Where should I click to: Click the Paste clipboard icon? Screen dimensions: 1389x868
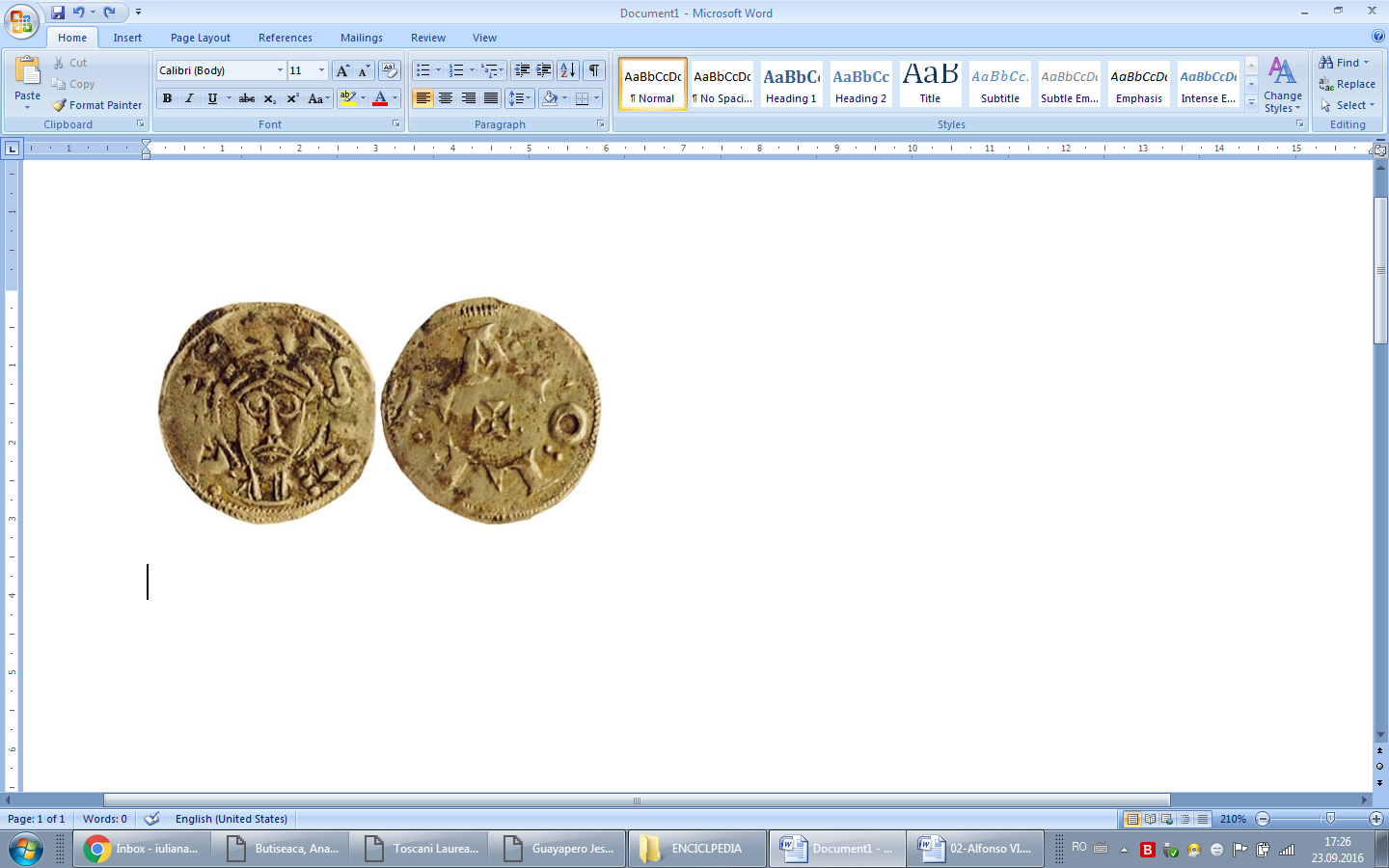[x=27, y=72]
